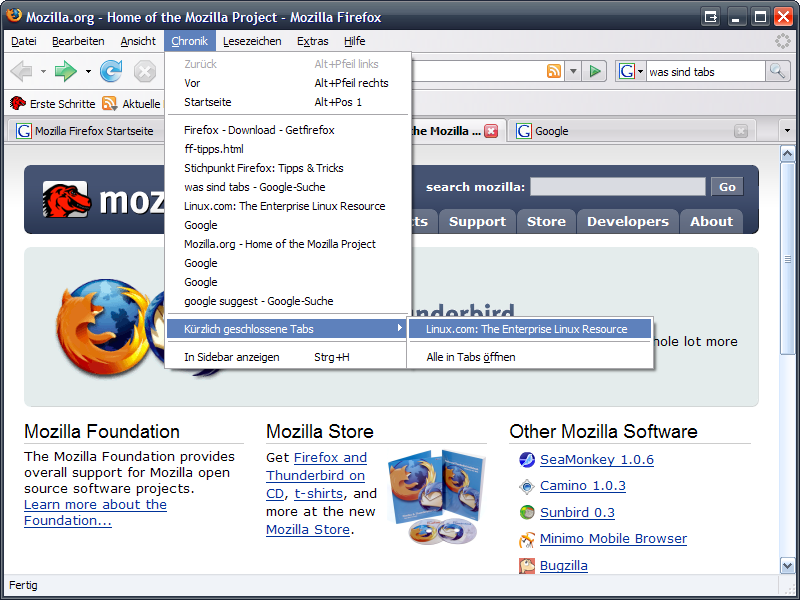Click the Firefox icon in the title bar
Image resolution: width=800 pixels, height=600 pixels.
coord(14,15)
